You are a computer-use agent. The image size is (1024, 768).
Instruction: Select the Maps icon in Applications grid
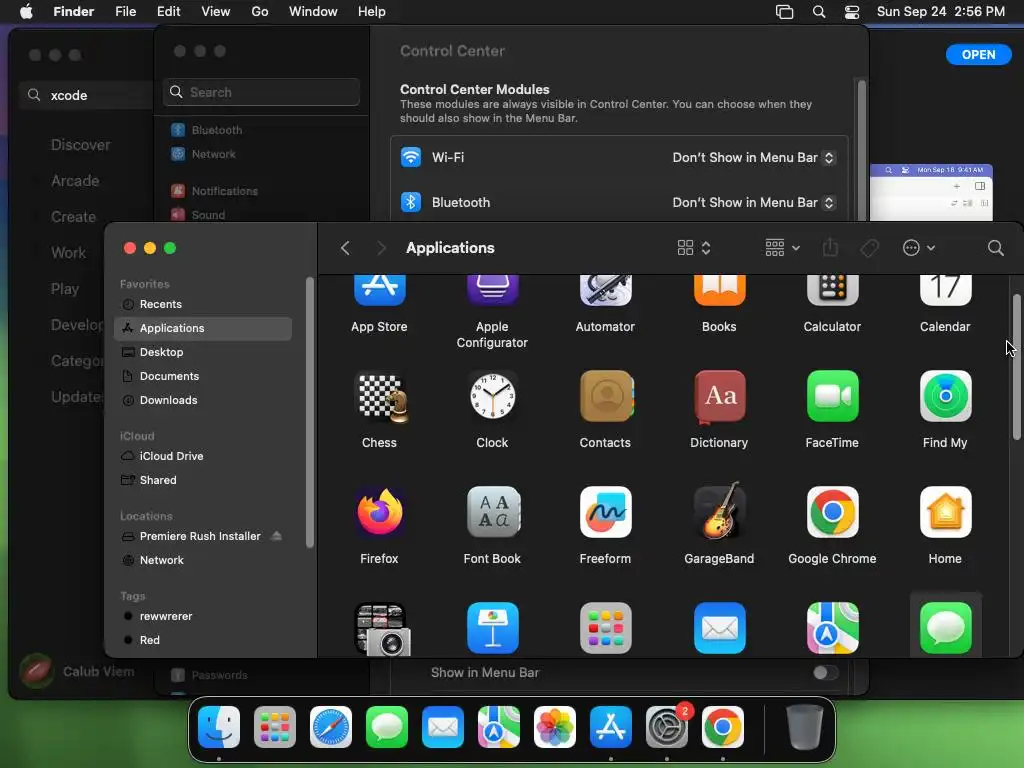[x=832, y=628]
